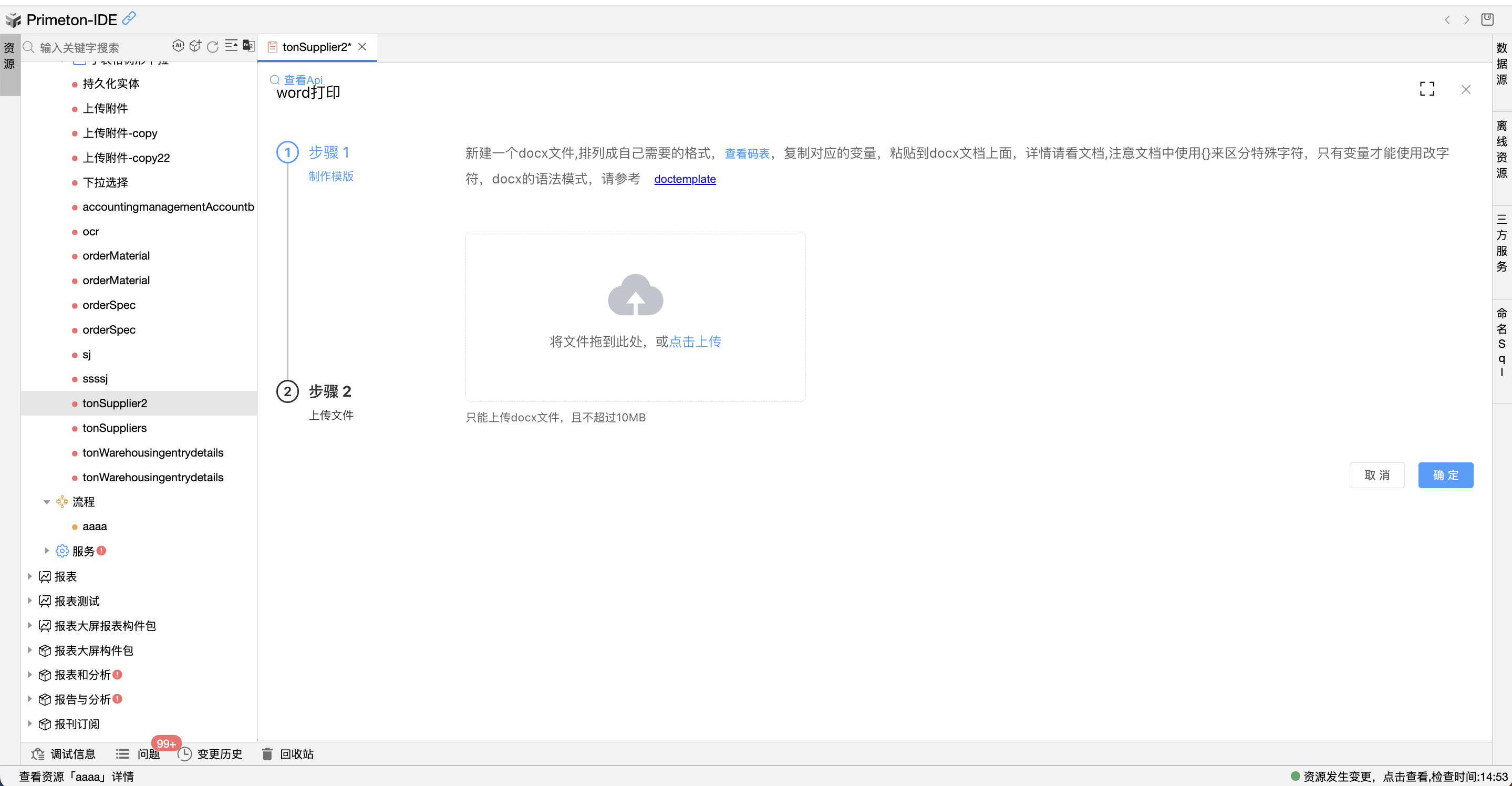Viewport: 1512px width, 786px height.
Task: Expand the 服务 tree node
Action: pos(47,551)
